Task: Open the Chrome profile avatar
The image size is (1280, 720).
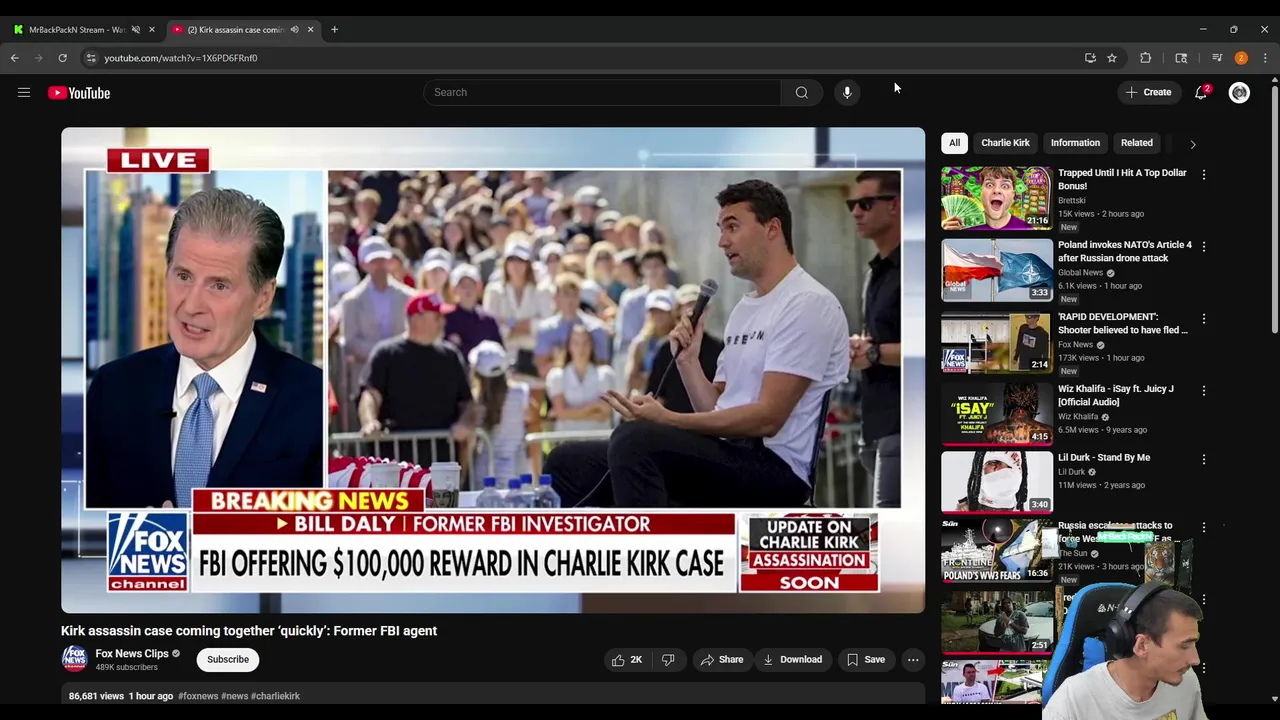Action: pyautogui.click(x=1241, y=58)
